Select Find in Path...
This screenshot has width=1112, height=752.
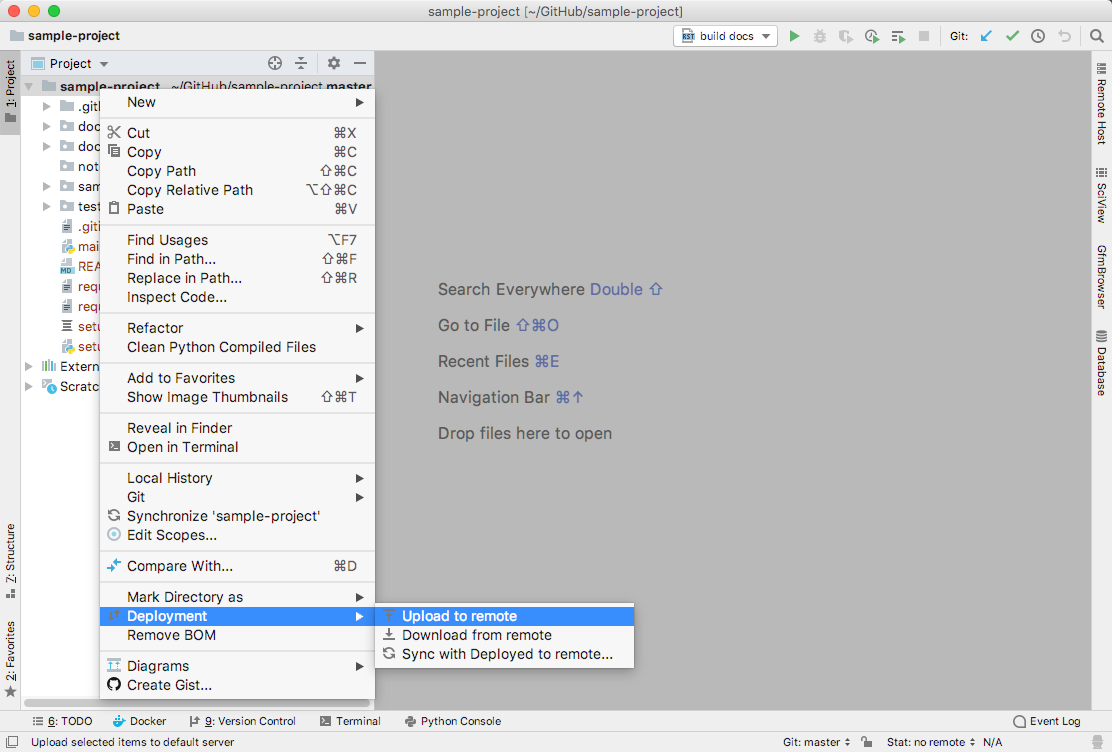[x=238, y=259]
